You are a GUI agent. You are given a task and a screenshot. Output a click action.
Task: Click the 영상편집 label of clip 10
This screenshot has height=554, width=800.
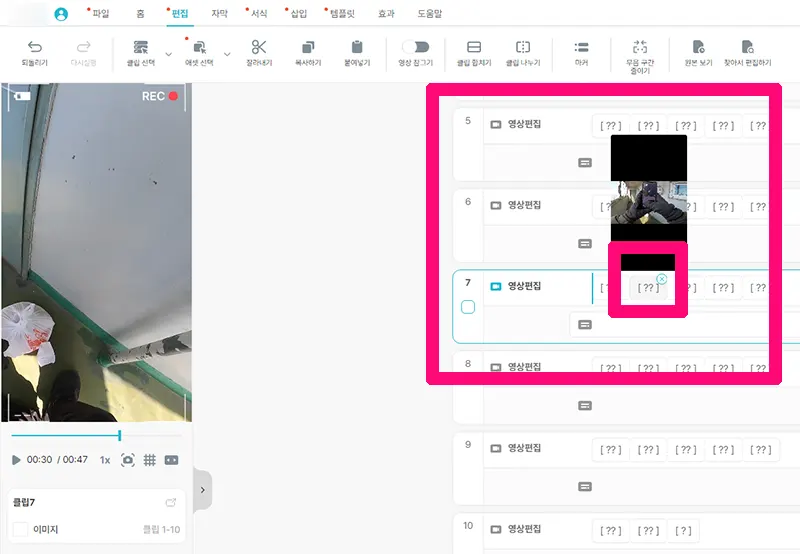coord(524,529)
